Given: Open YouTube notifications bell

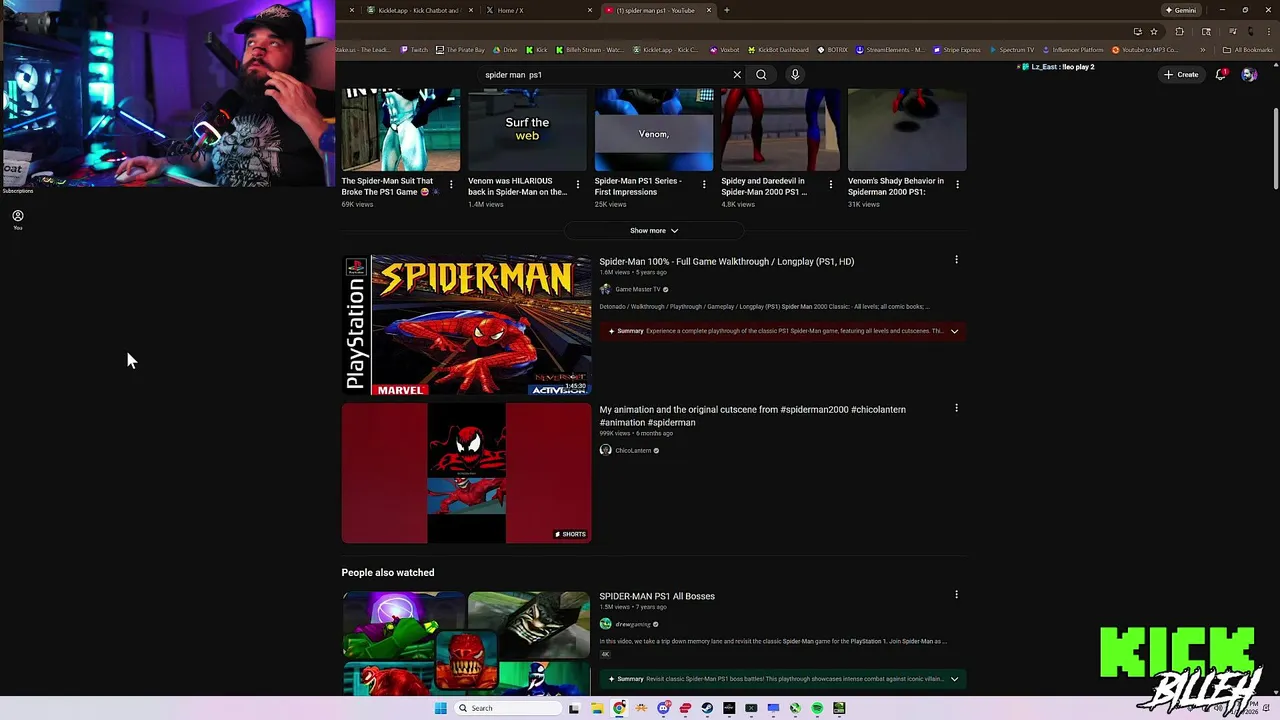Looking at the screenshot, I should tap(1221, 74).
